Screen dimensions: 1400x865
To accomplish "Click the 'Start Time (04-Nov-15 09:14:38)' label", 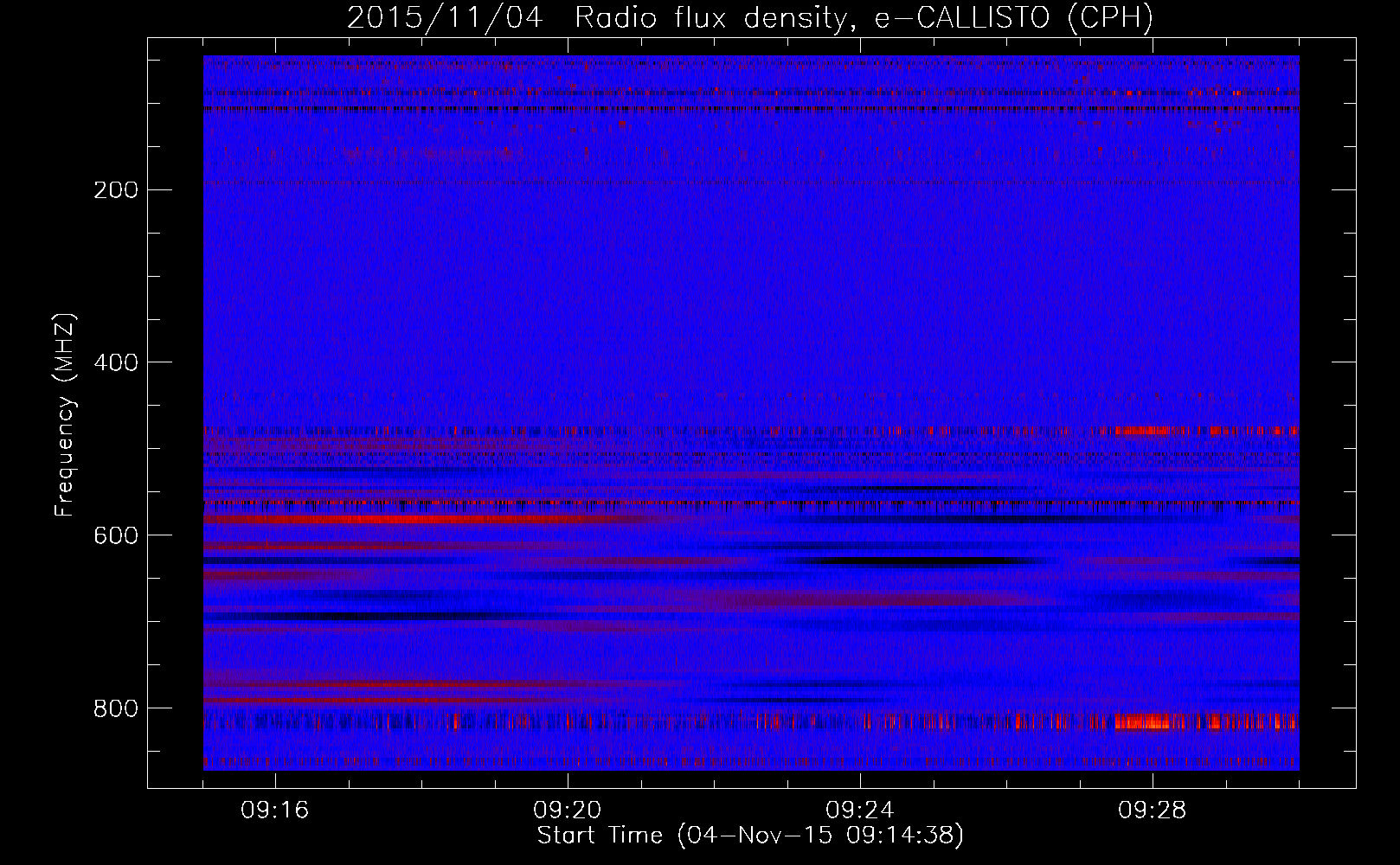I will point(750,836).
